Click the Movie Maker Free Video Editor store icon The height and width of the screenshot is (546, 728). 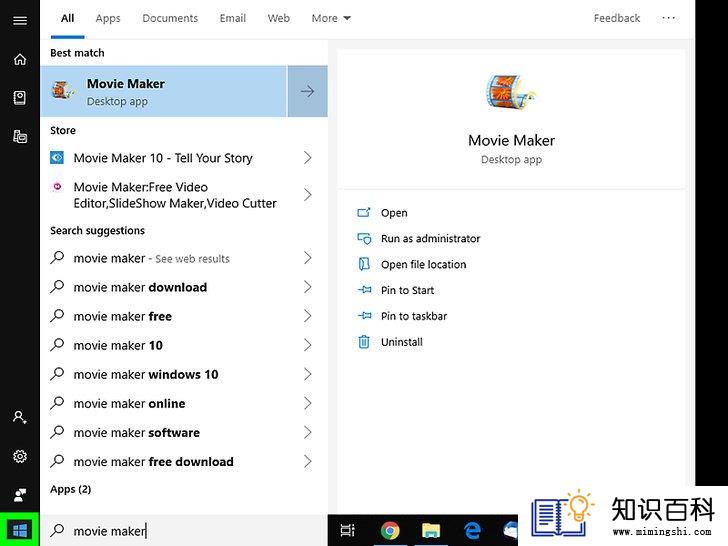click(57, 187)
